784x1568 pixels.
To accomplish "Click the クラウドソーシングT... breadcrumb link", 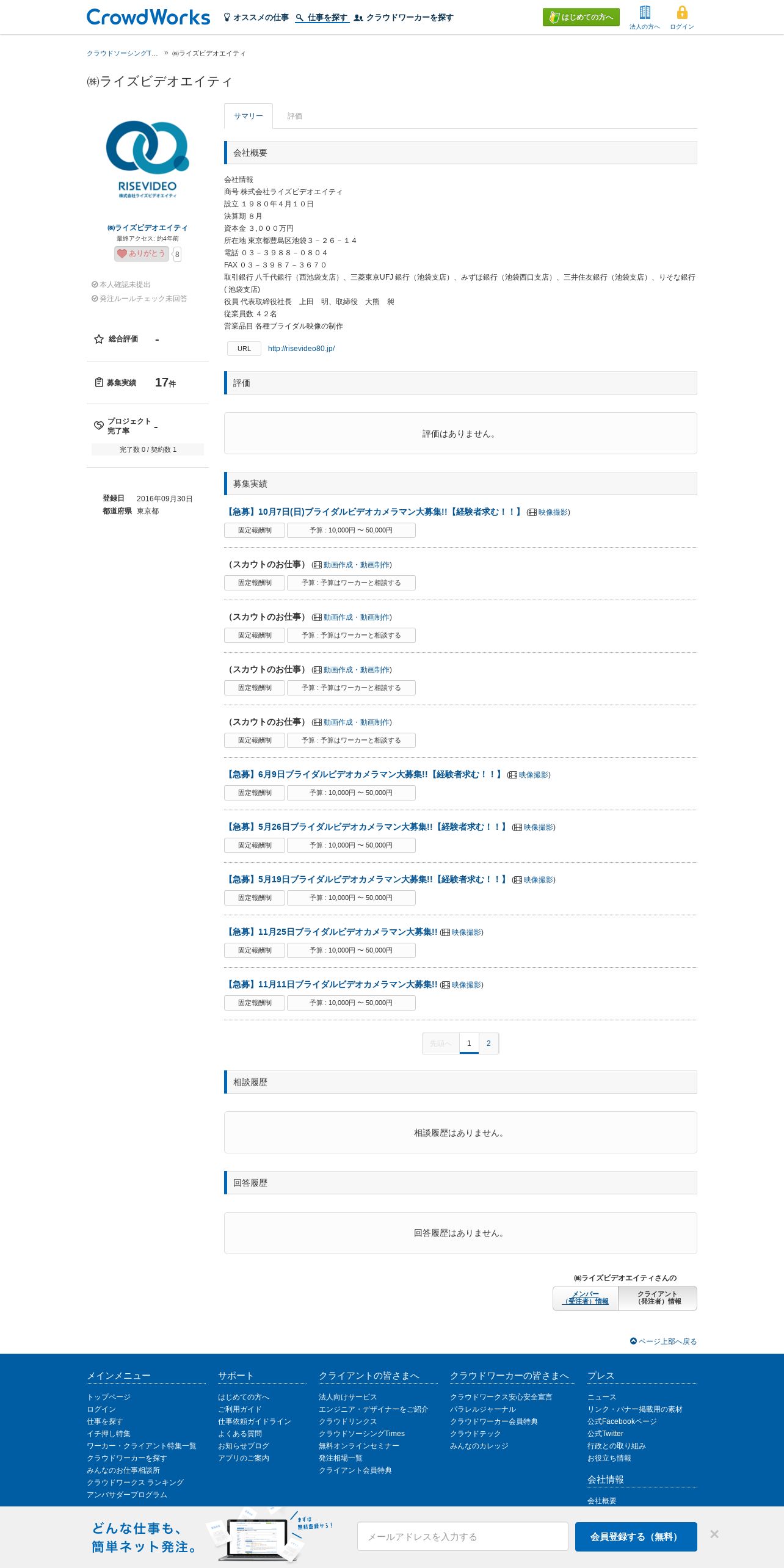I will click(x=122, y=54).
